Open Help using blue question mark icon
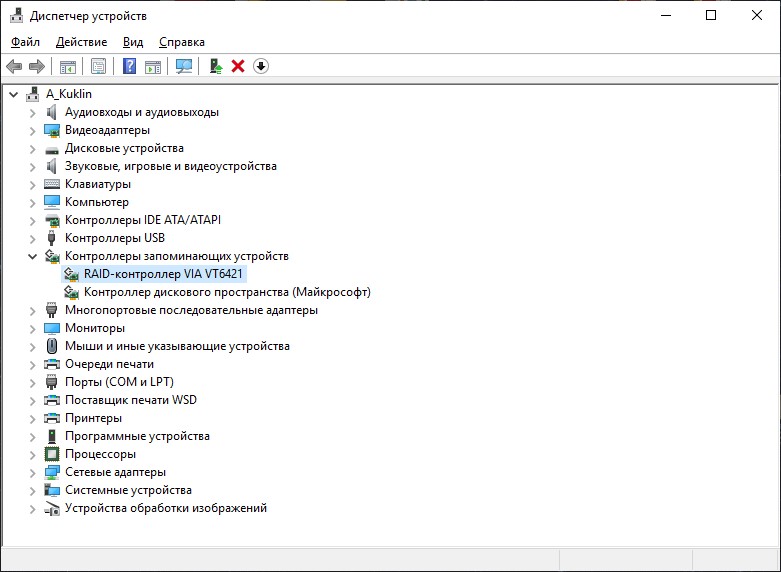Screen dimensions: 781x572 130,66
